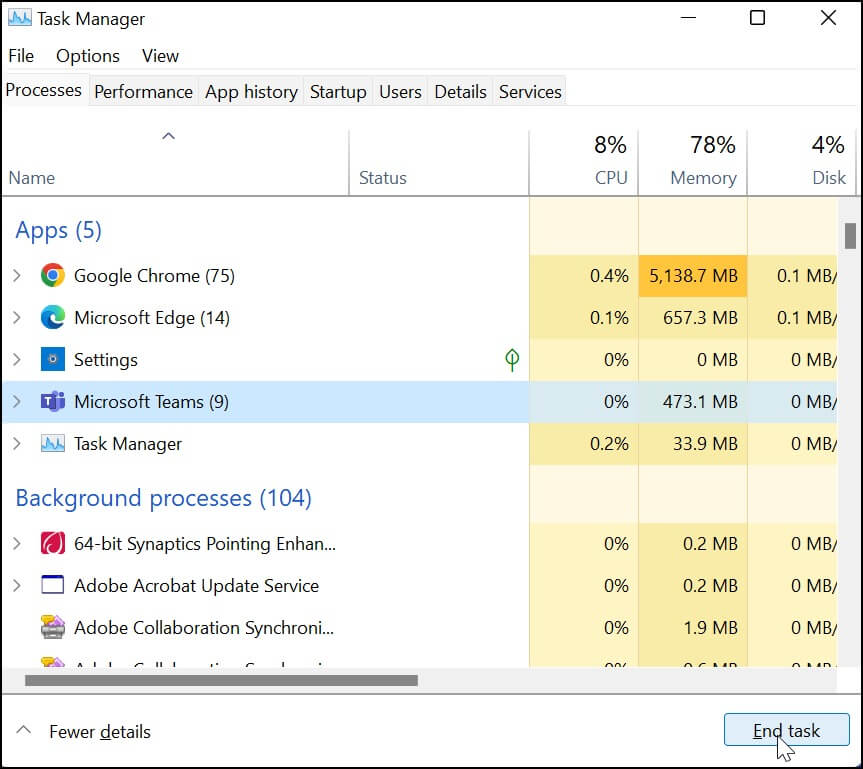Switch to the Details tab
This screenshot has width=863, height=769.
pos(460,91)
